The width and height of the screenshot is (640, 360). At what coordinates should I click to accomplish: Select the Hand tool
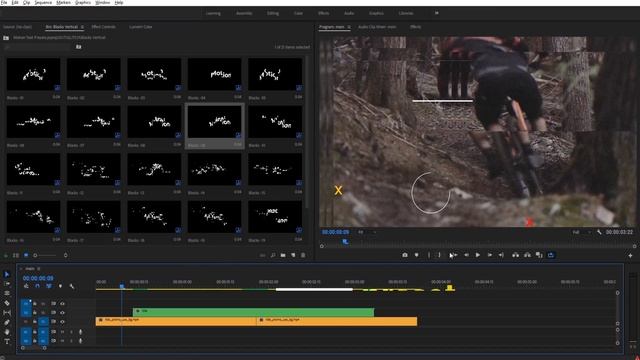click(x=7, y=332)
